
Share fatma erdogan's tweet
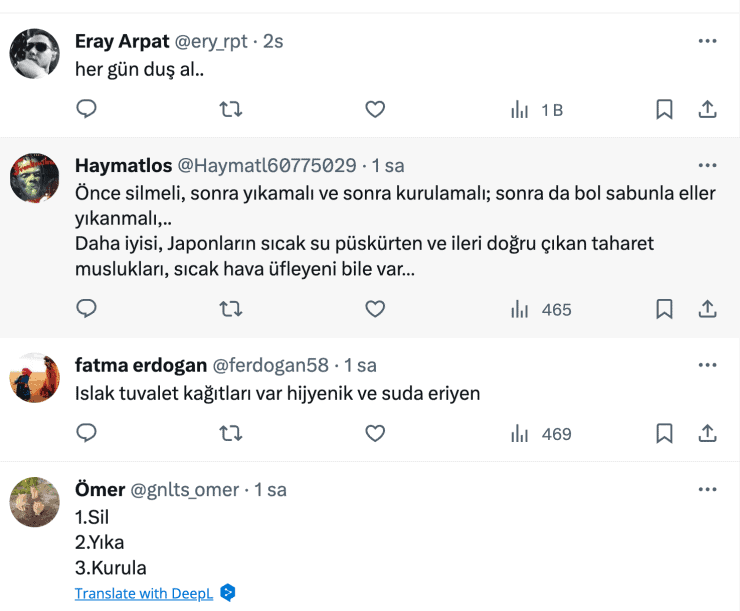(707, 433)
